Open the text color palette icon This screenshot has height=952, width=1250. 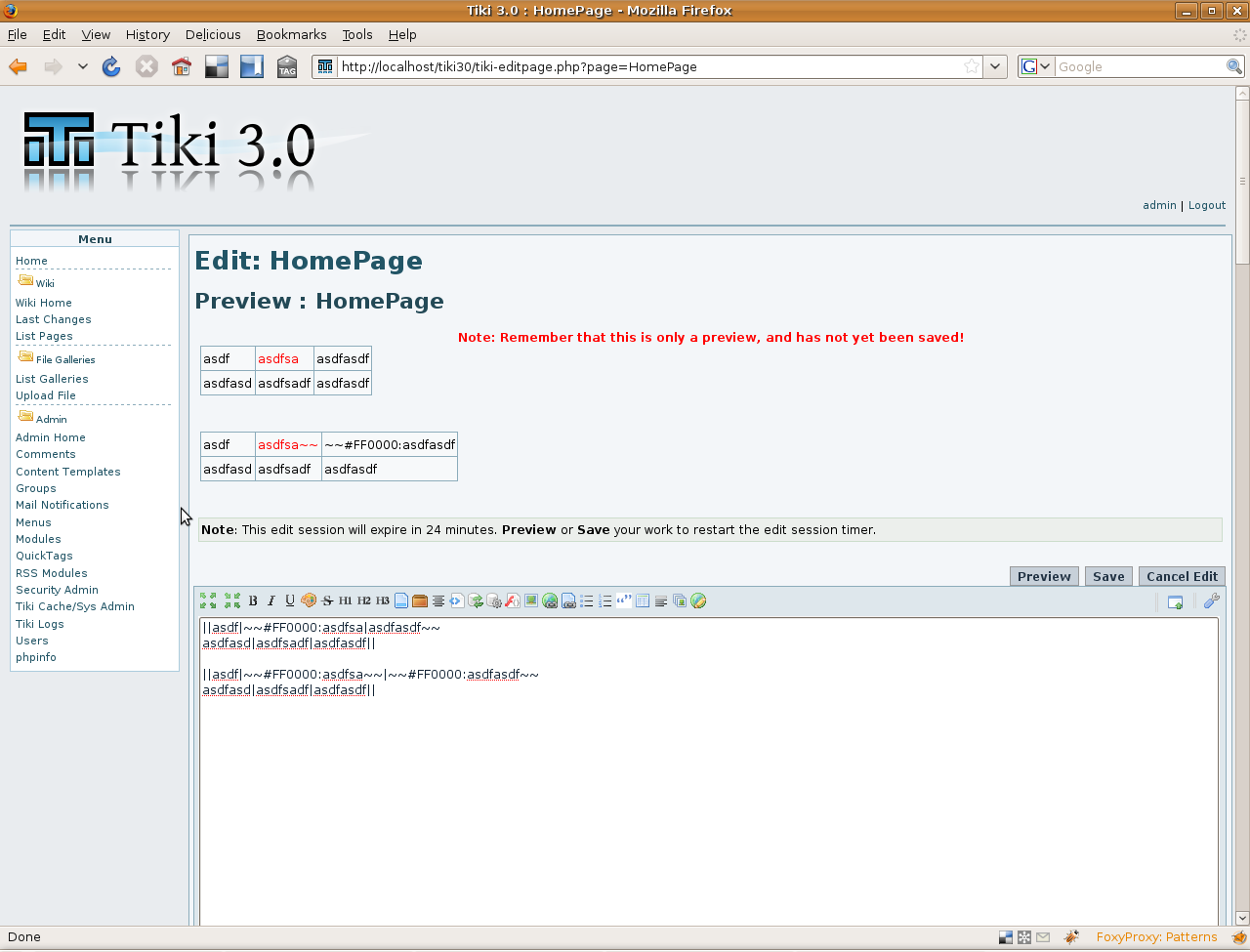click(309, 601)
